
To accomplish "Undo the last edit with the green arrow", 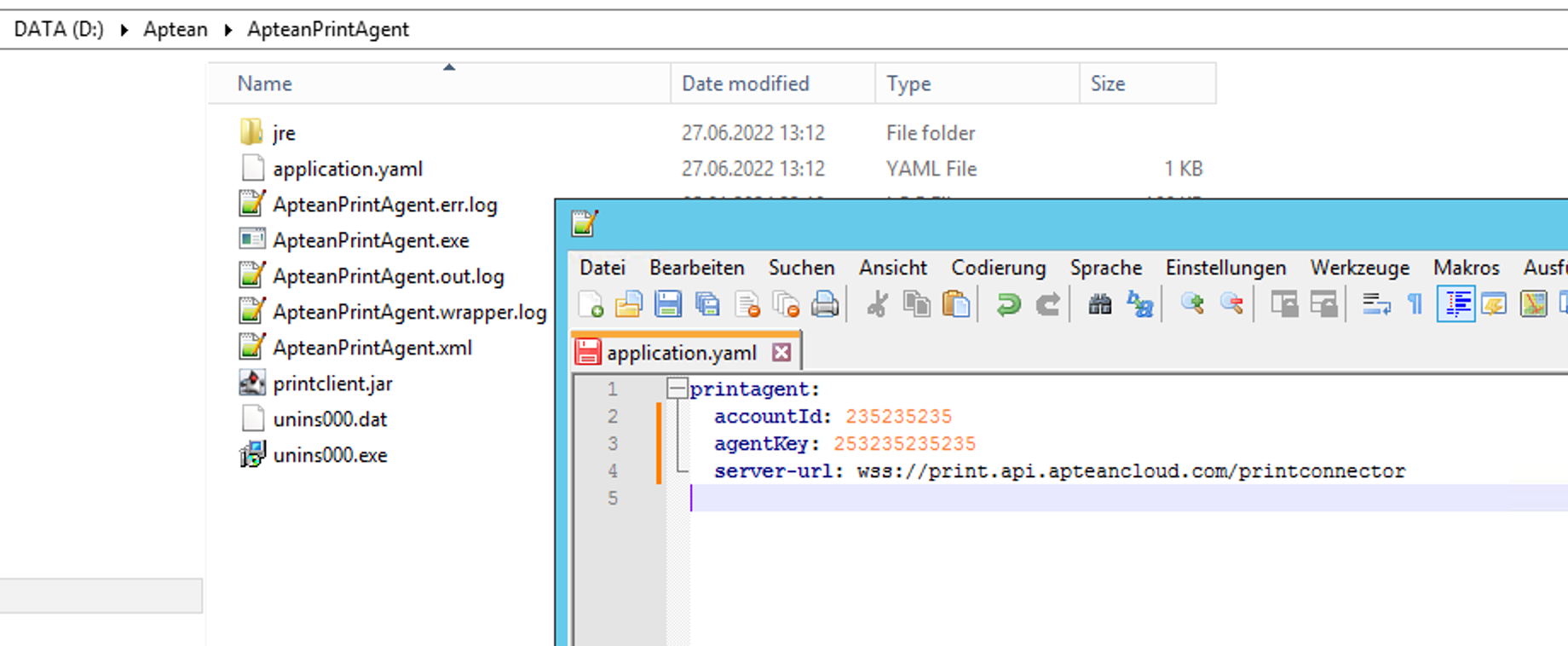I will (x=1008, y=304).
